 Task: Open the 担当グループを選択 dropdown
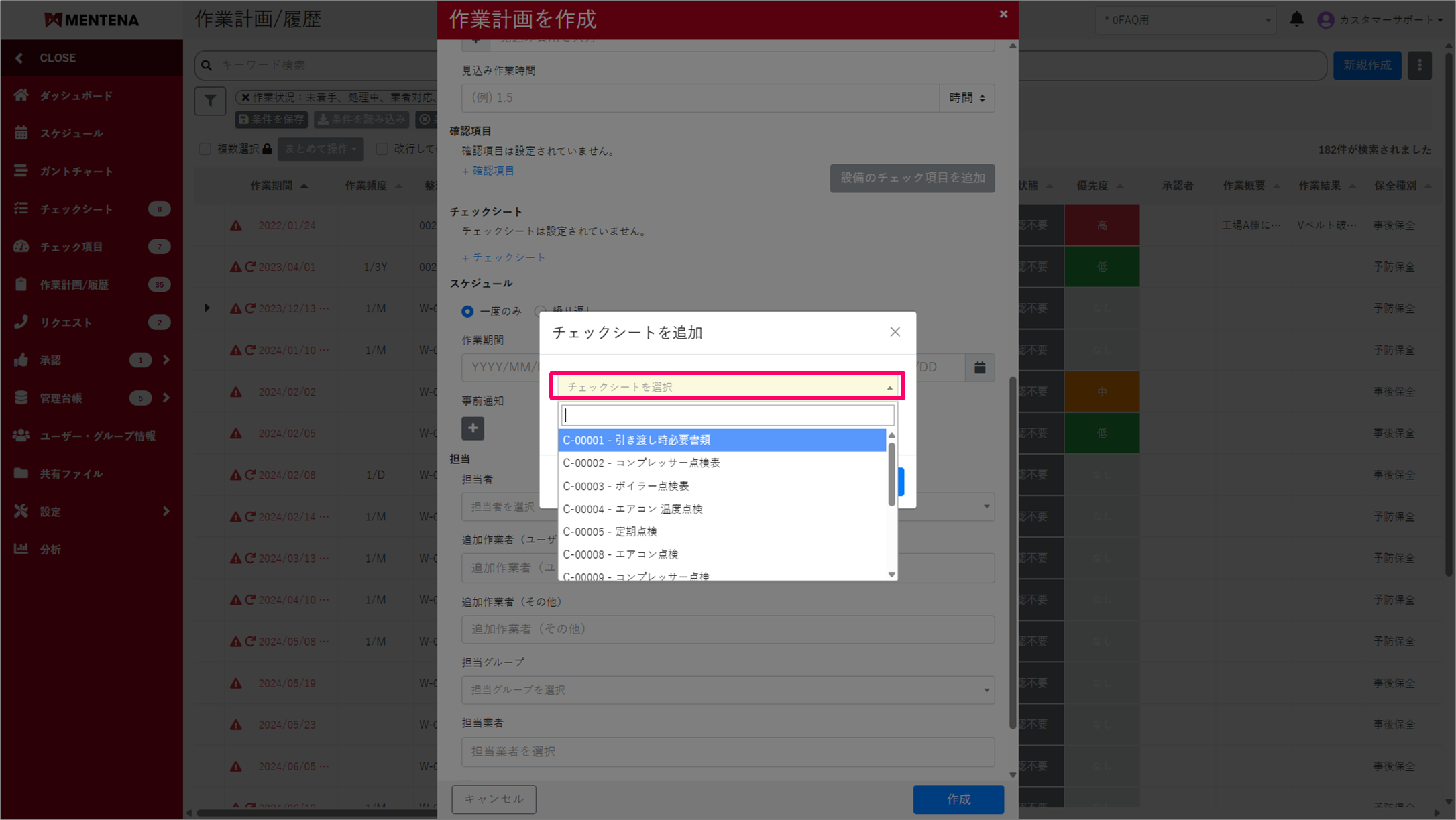727,690
